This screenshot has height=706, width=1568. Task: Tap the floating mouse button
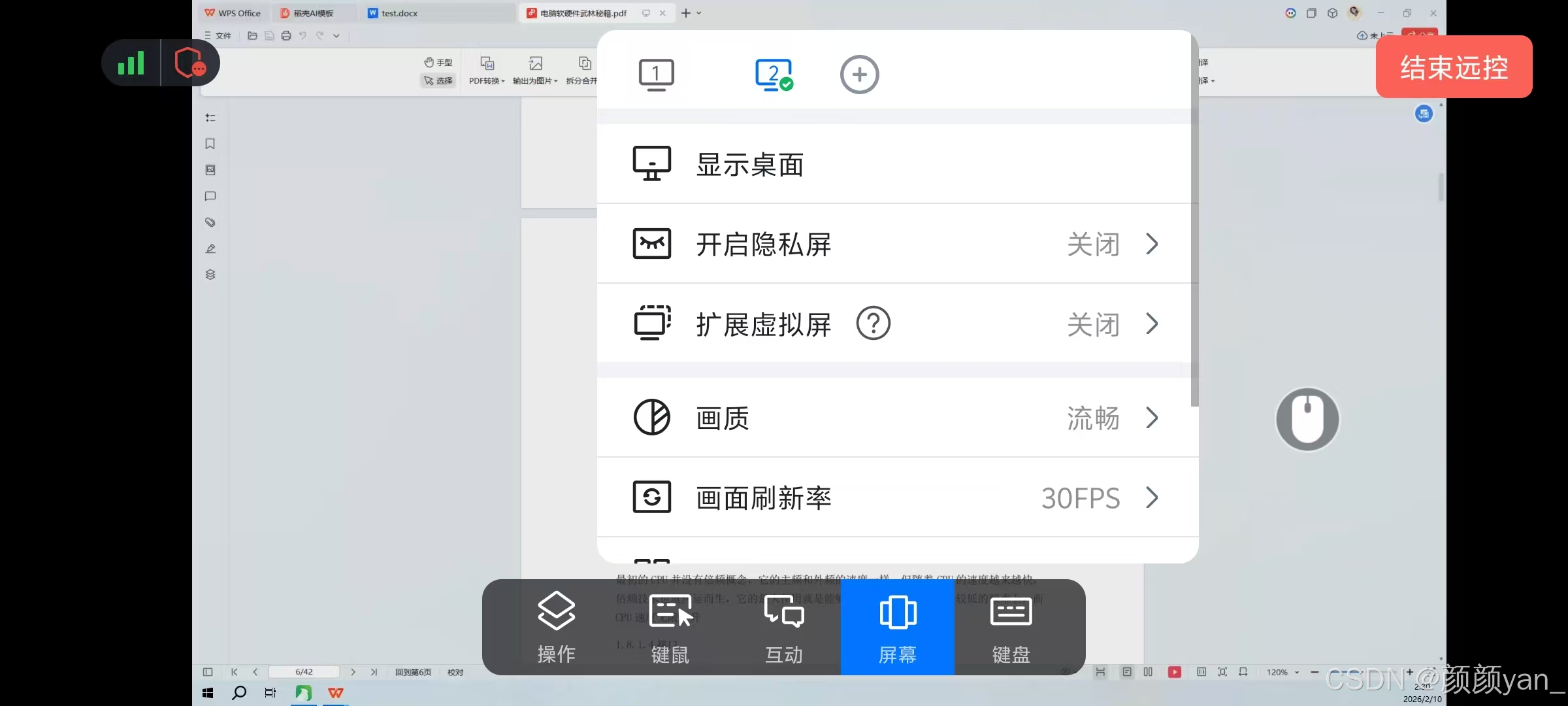[1307, 420]
